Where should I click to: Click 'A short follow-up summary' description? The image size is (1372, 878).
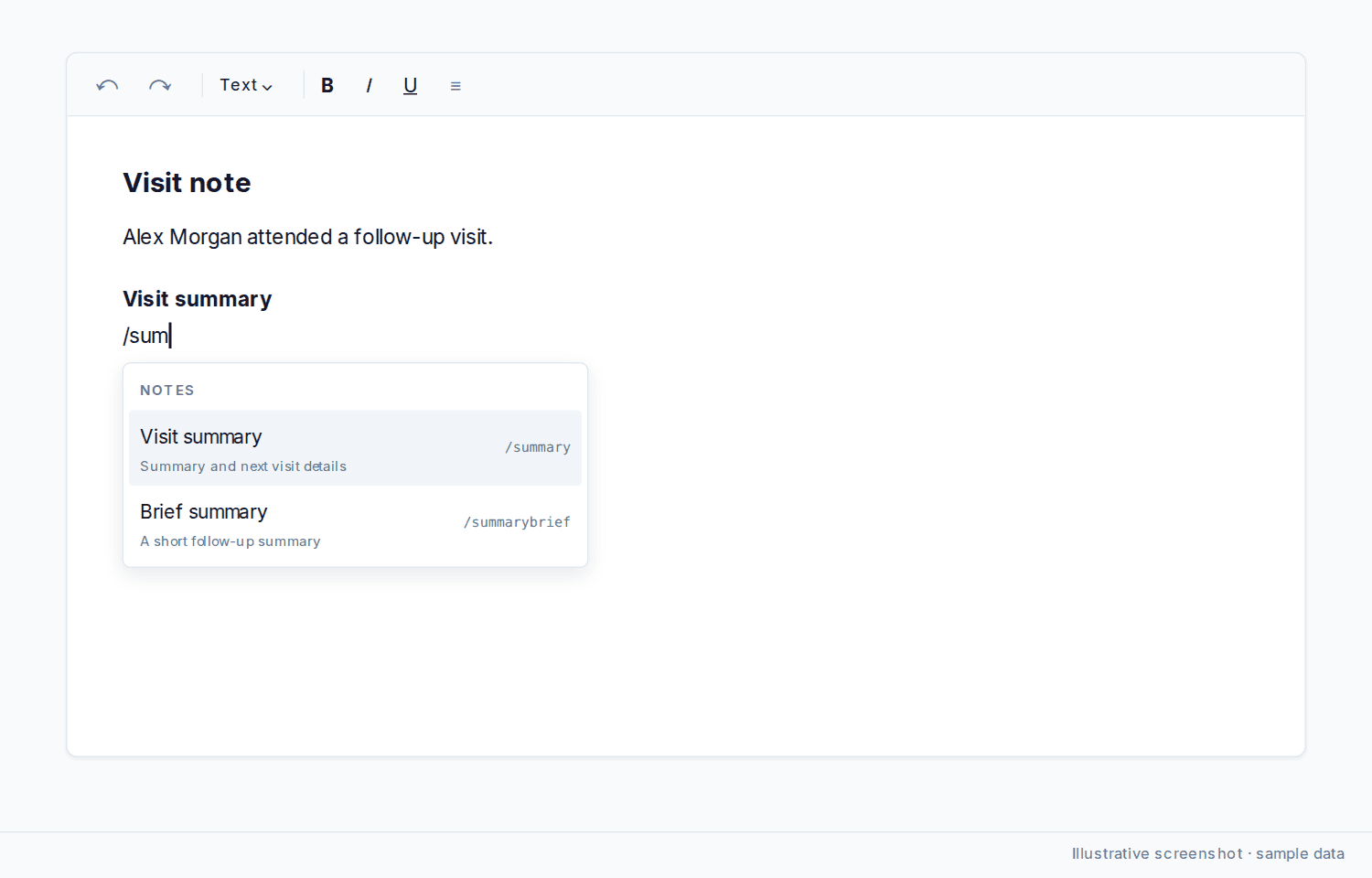pos(230,541)
